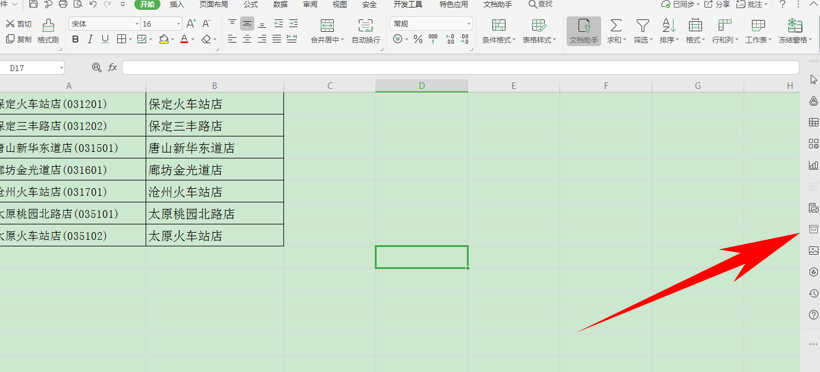The height and width of the screenshot is (372, 820).
Task: Click the Sort A-Z icon
Action: (669, 25)
